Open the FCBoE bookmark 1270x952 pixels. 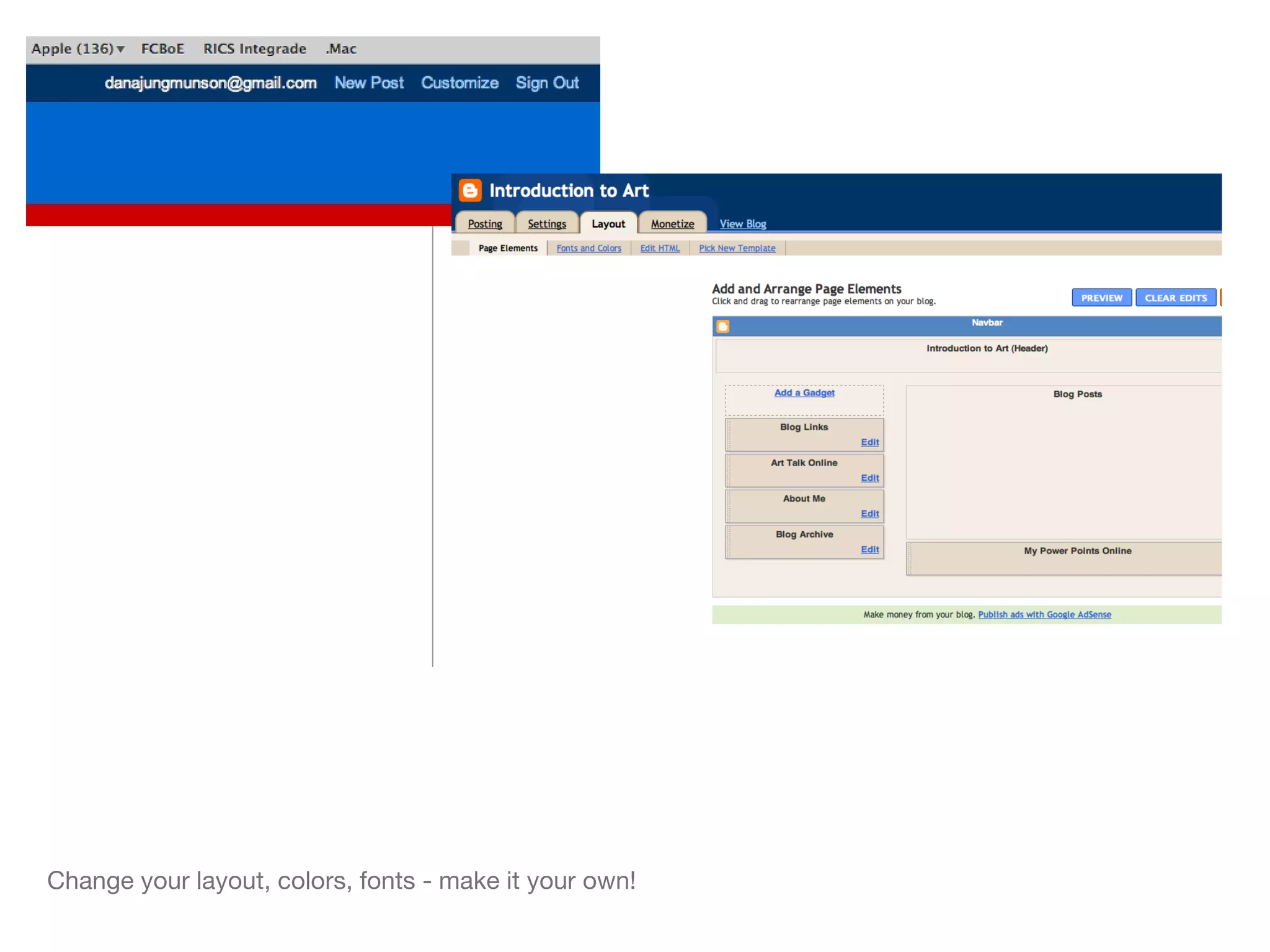coord(162,49)
